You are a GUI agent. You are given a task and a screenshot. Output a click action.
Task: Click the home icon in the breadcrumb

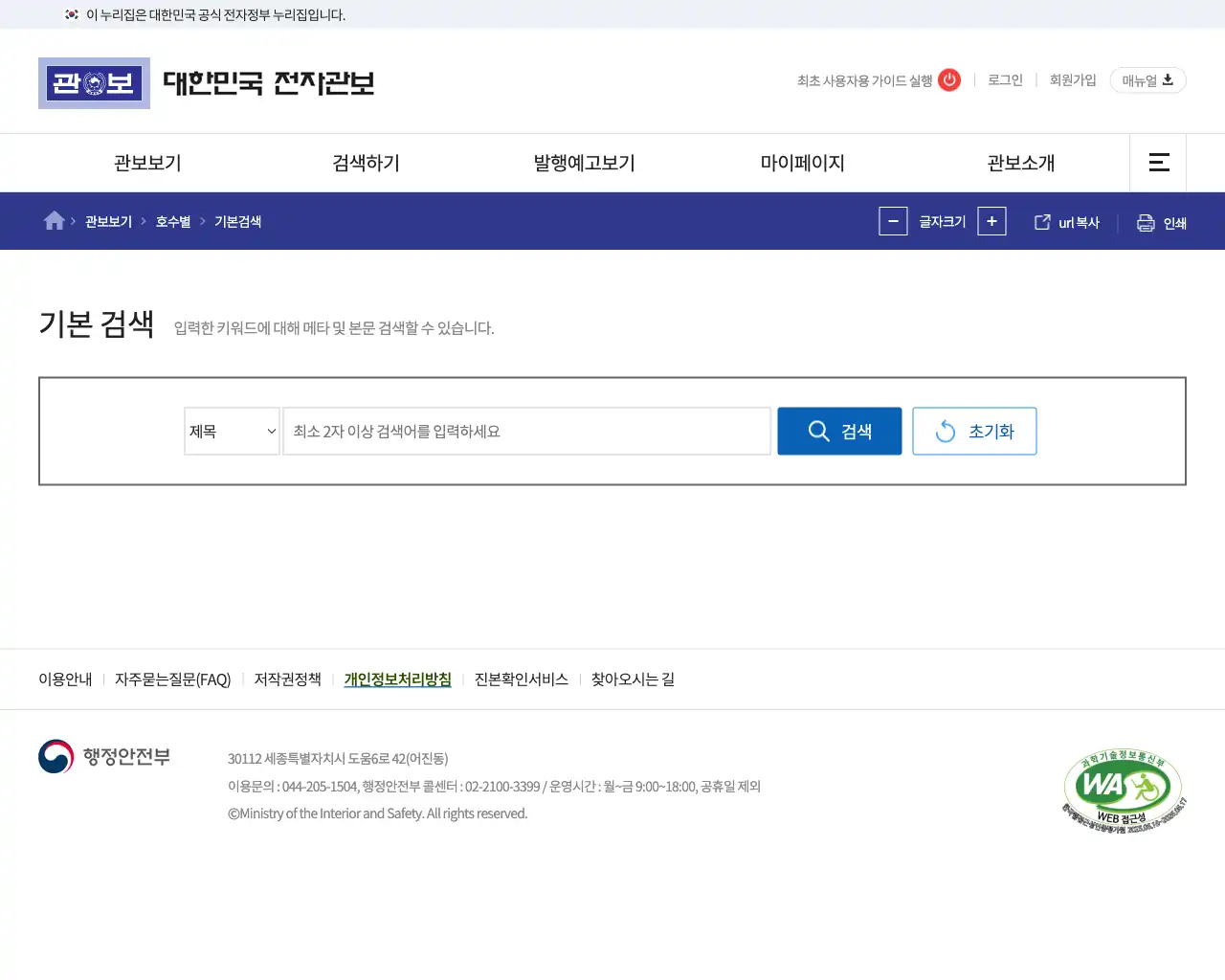click(54, 220)
